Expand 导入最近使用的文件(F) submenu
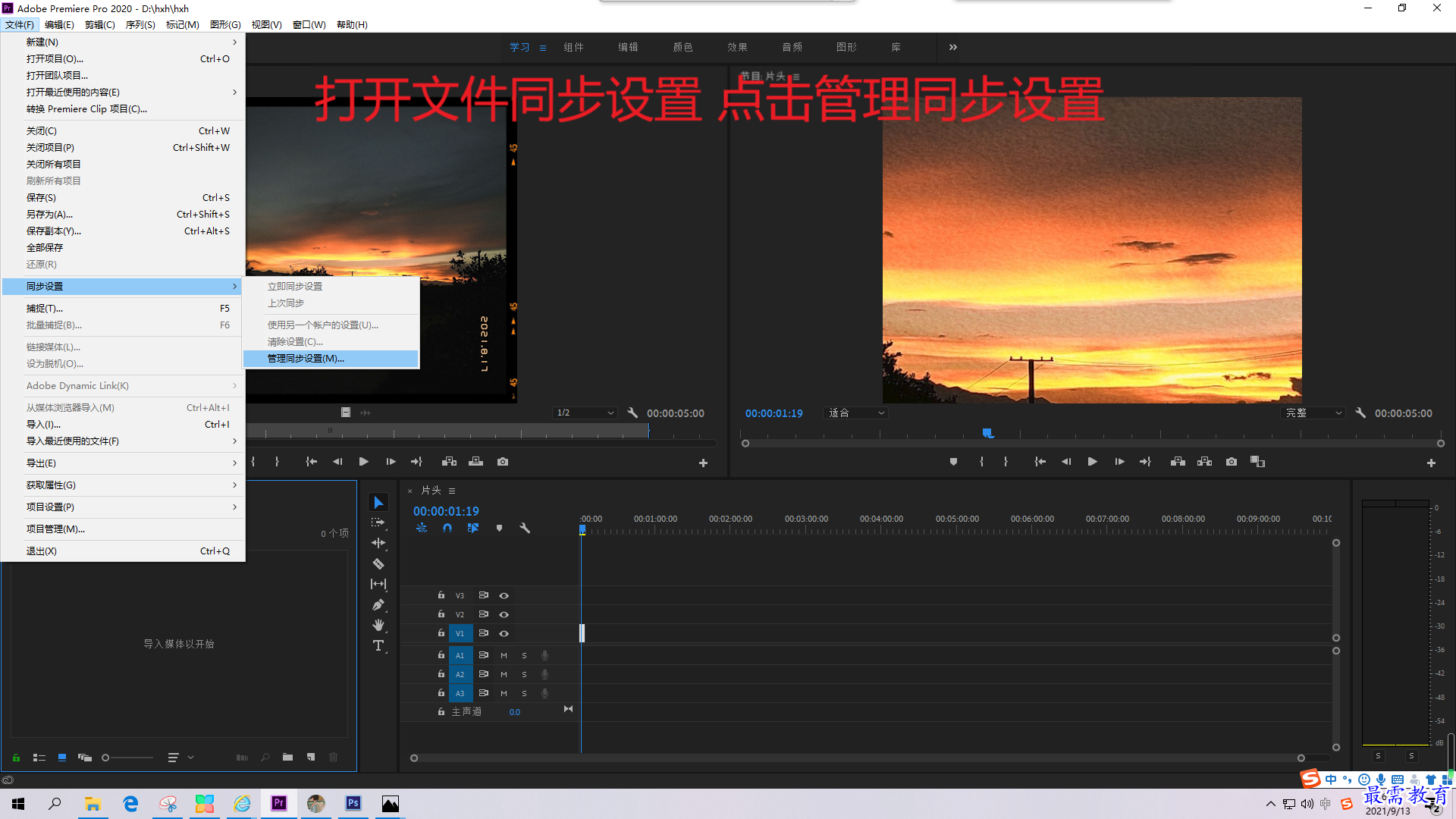This screenshot has width=1456, height=819. tap(123, 441)
